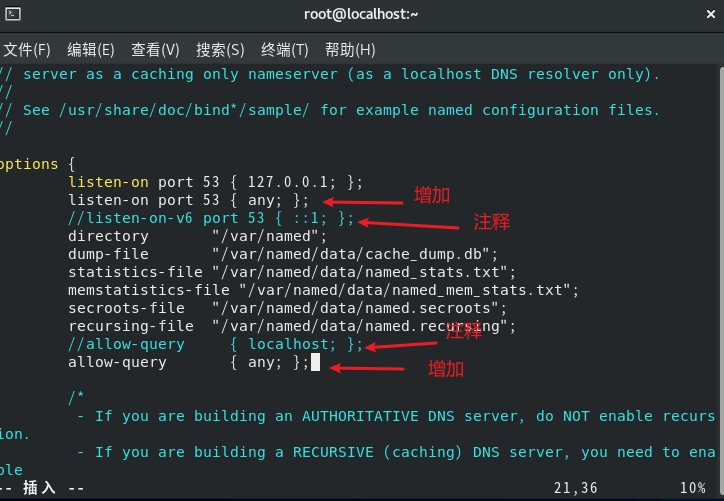Open the 文件(F) menu
This screenshot has width=724, height=501.
(27, 49)
